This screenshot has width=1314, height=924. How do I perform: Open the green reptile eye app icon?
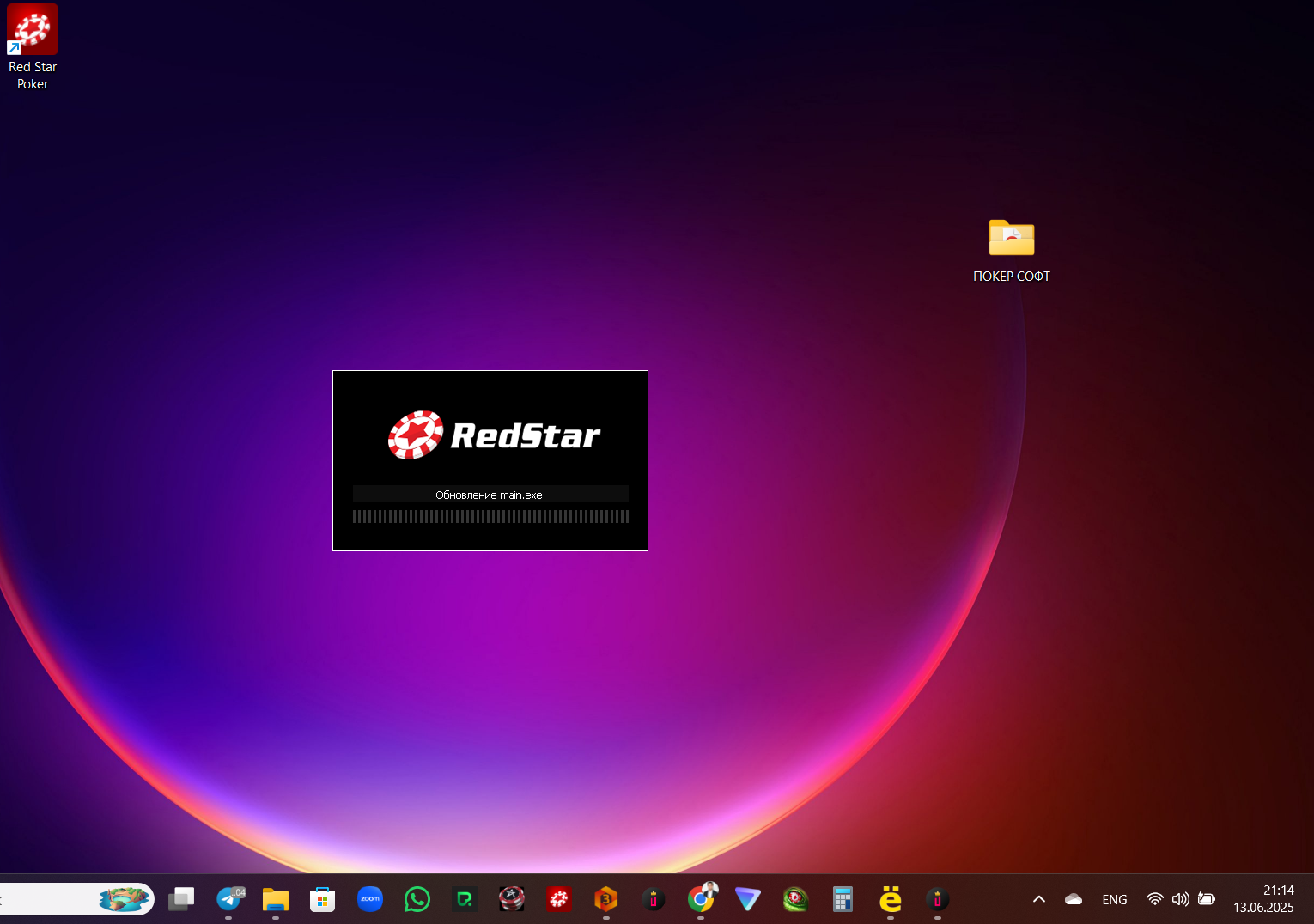click(x=795, y=899)
